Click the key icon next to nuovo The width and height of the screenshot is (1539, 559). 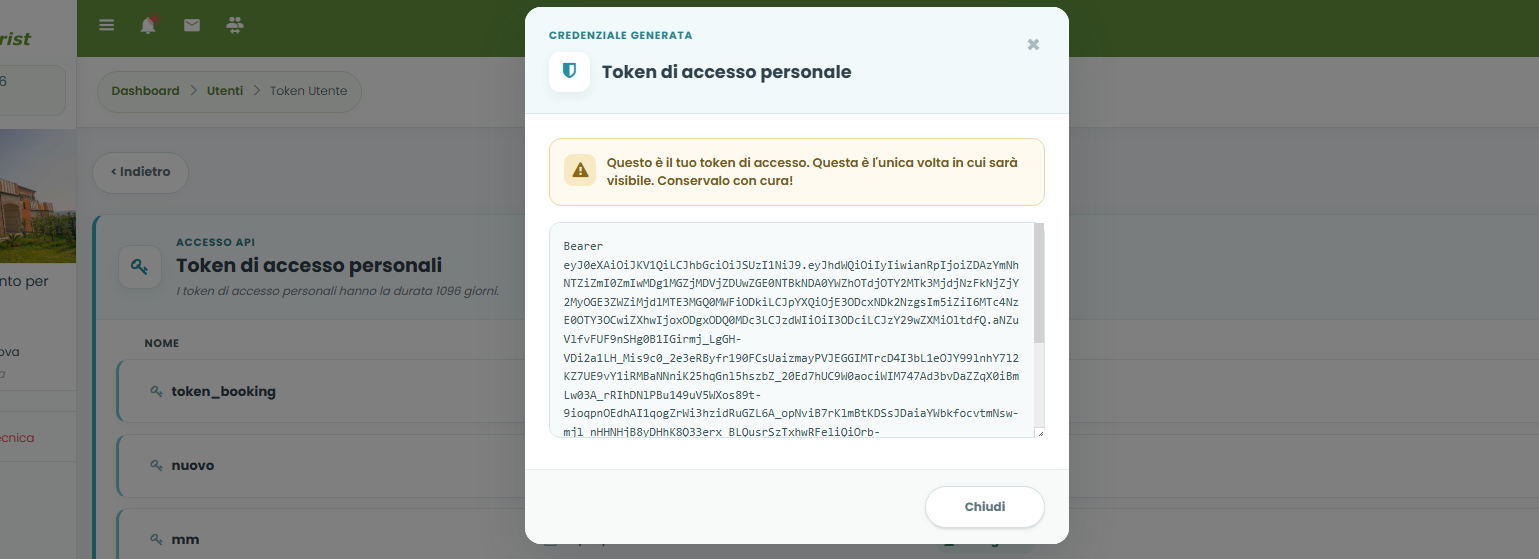click(156, 466)
